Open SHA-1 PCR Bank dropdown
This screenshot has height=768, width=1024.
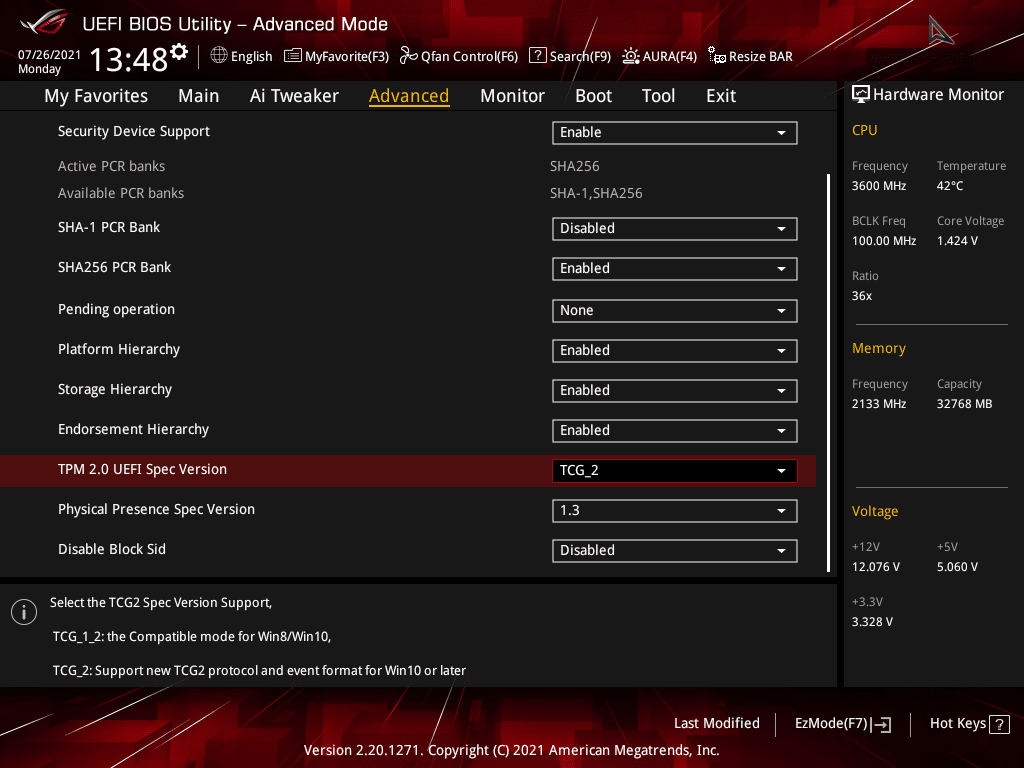675,229
